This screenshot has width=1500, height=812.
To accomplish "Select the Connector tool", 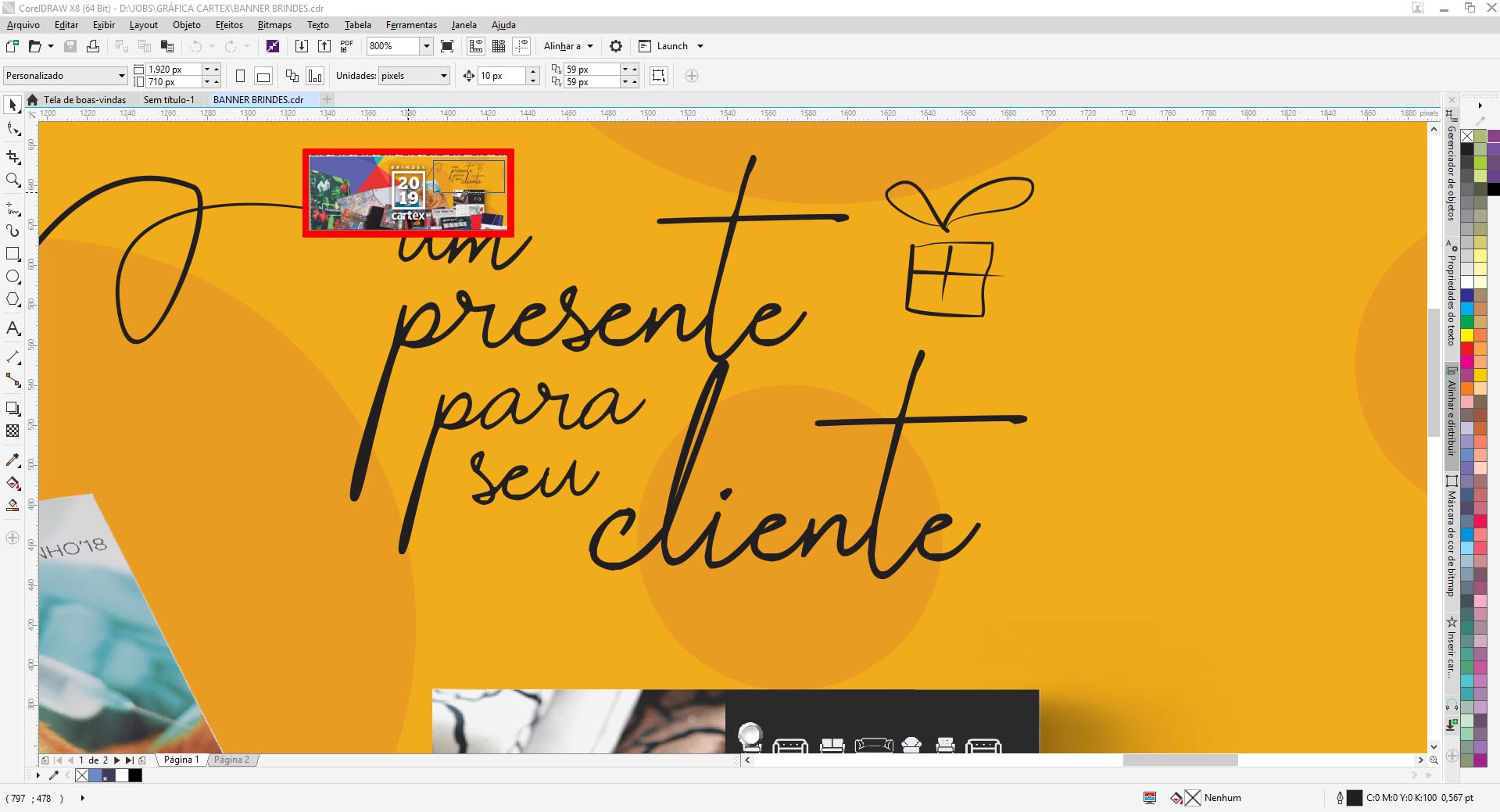I will [x=13, y=381].
